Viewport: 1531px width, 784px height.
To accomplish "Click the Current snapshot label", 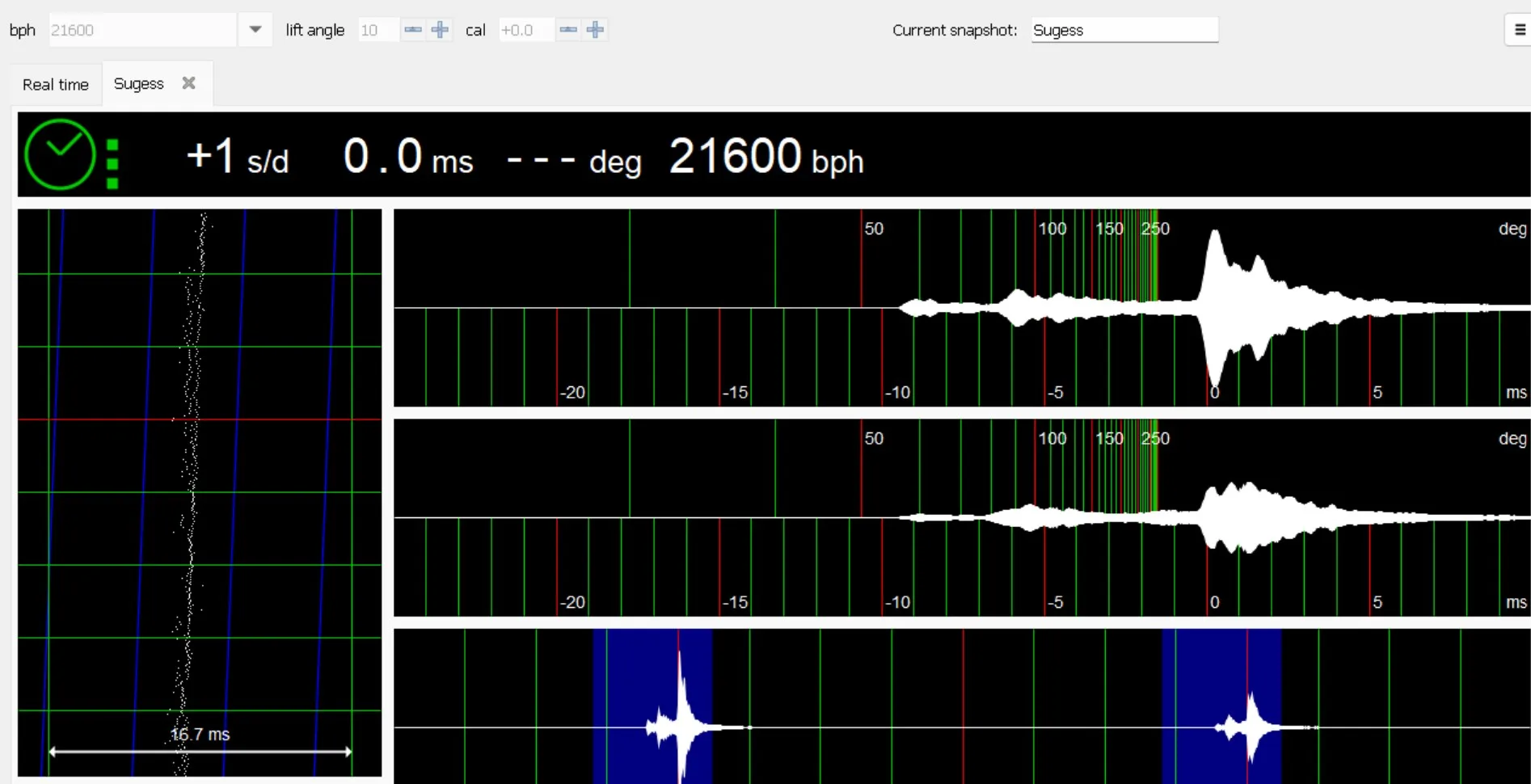I will pyautogui.click(x=955, y=30).
